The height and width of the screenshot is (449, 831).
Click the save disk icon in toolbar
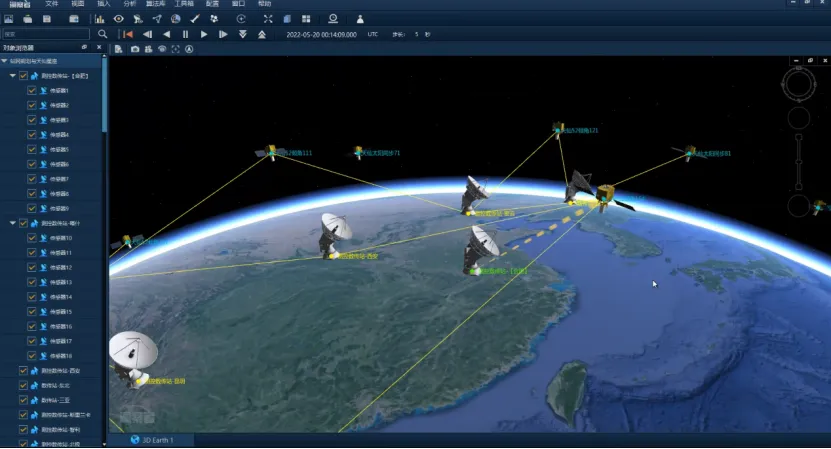click(x=45, y=19)
